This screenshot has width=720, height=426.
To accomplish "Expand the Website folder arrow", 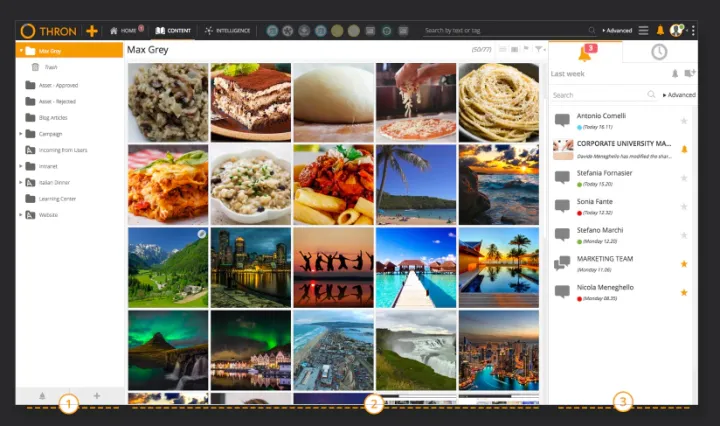I will pyautogui.click(x=21, y=215).
